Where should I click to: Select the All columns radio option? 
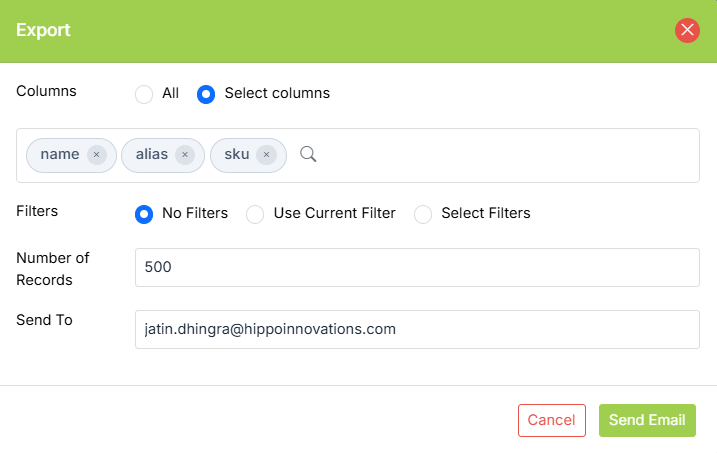pos(144,94)
